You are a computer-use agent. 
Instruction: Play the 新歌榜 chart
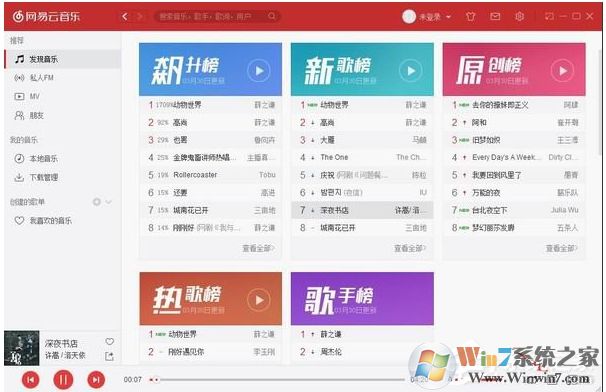coord(410,71)
